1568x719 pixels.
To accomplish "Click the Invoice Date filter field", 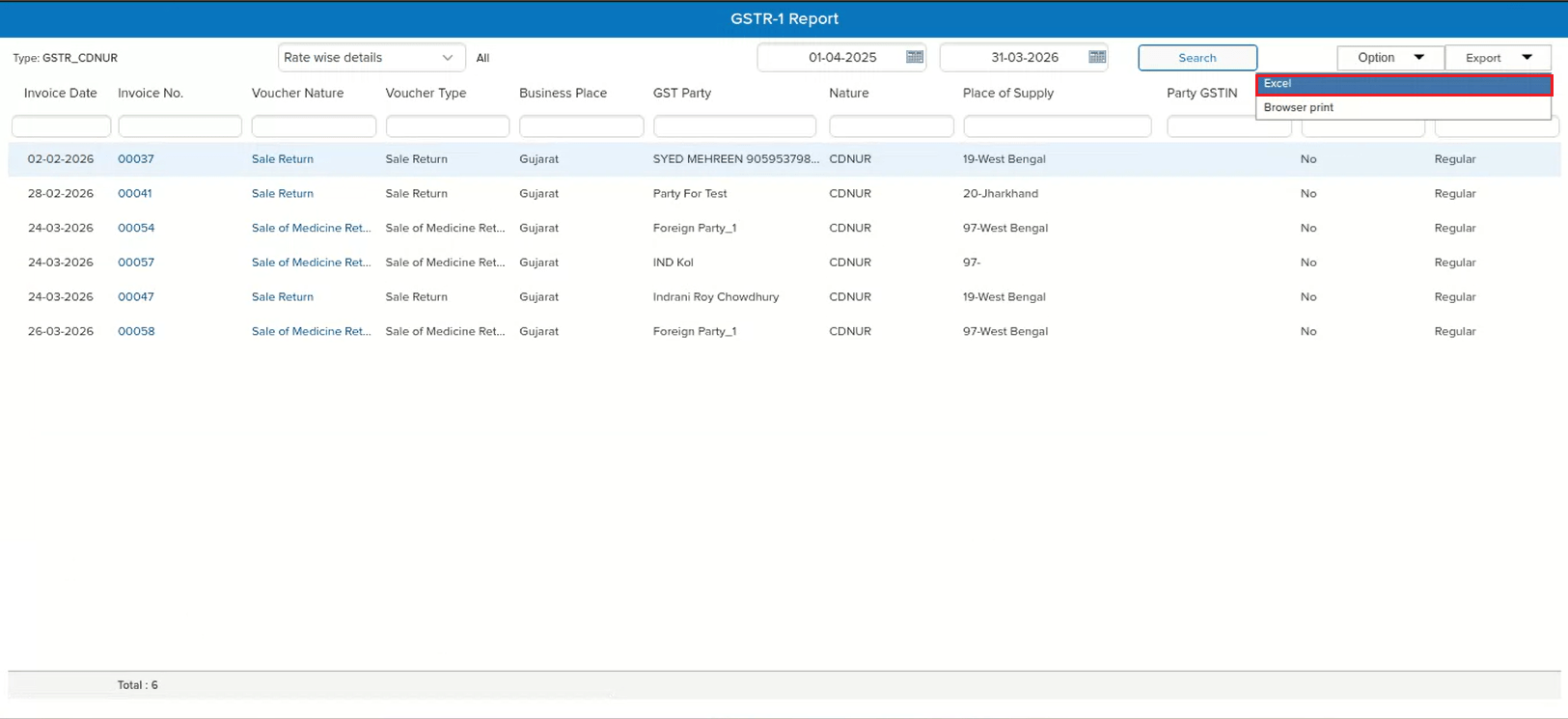I will click(61, 126).
